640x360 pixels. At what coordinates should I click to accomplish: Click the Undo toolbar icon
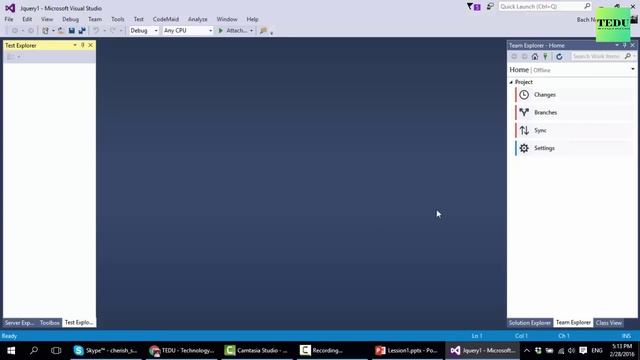(96, 31)
